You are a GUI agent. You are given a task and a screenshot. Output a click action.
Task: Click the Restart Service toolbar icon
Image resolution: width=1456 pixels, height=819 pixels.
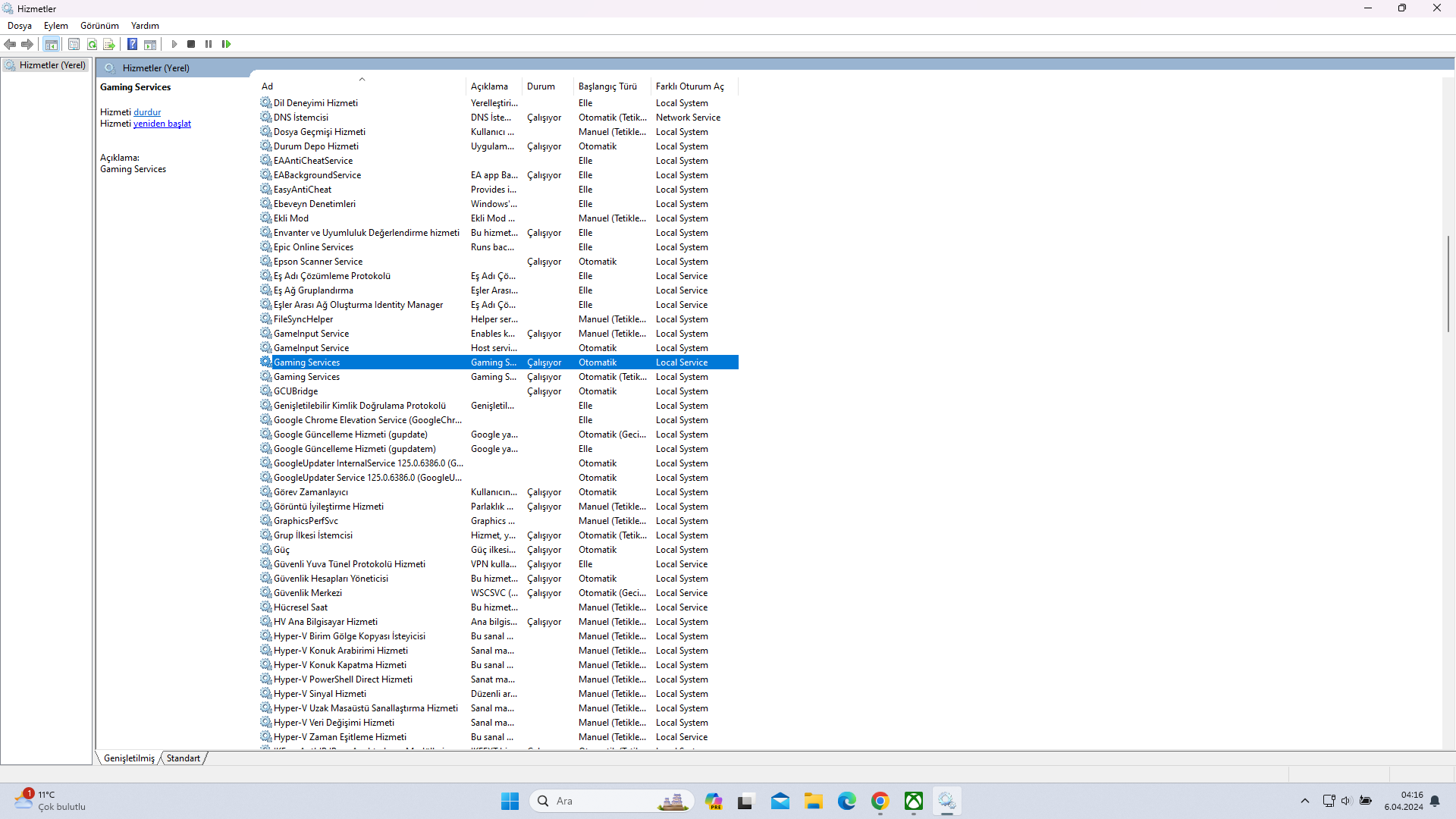226,44
